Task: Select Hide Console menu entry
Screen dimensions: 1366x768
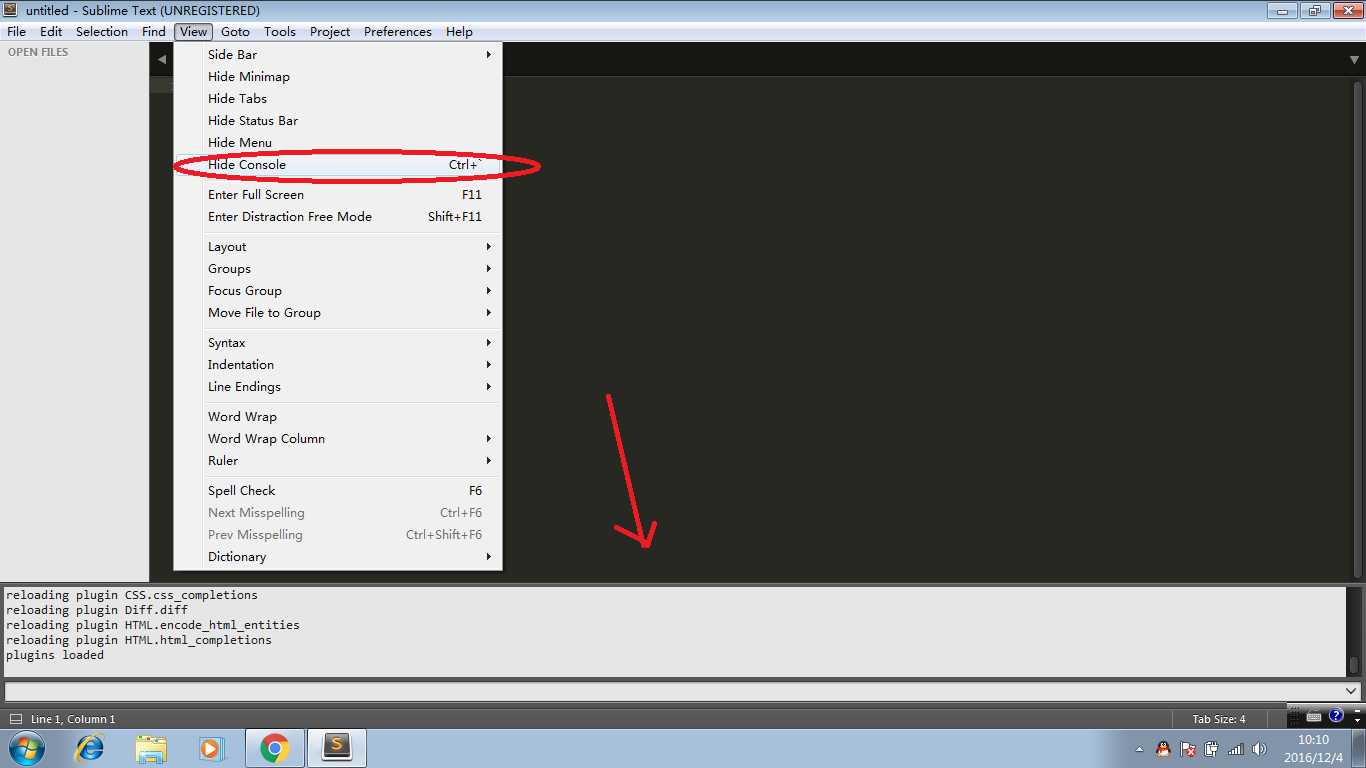Action: [x=338, y=164]
